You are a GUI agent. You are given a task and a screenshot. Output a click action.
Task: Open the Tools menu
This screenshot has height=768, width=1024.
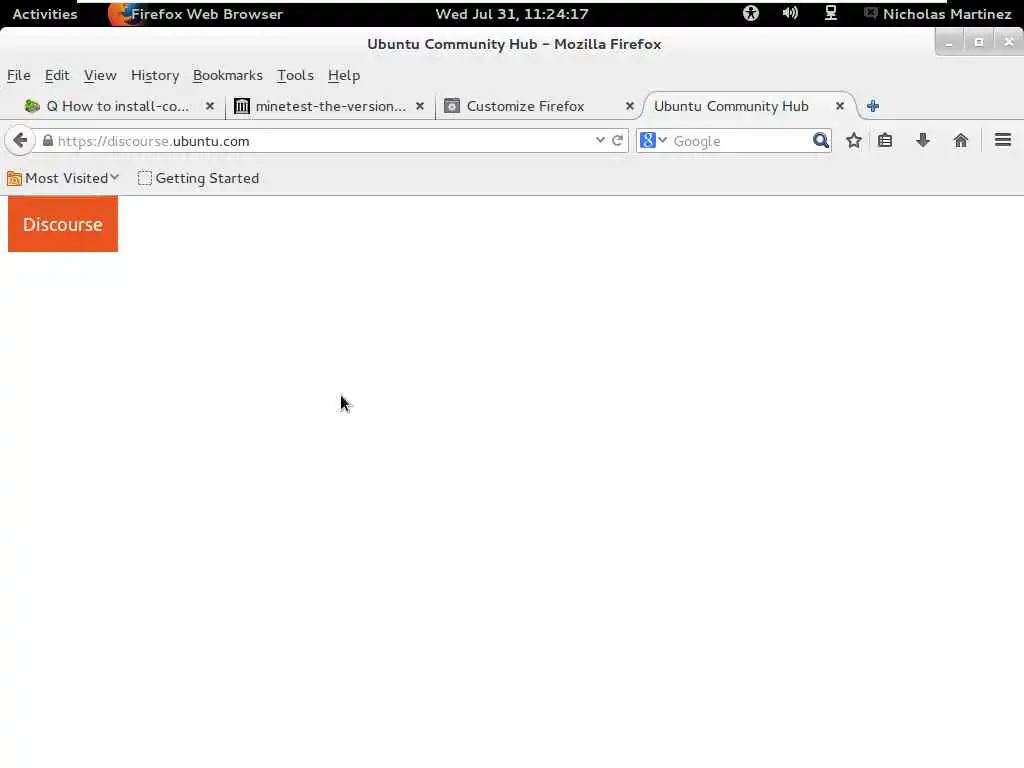295,75
